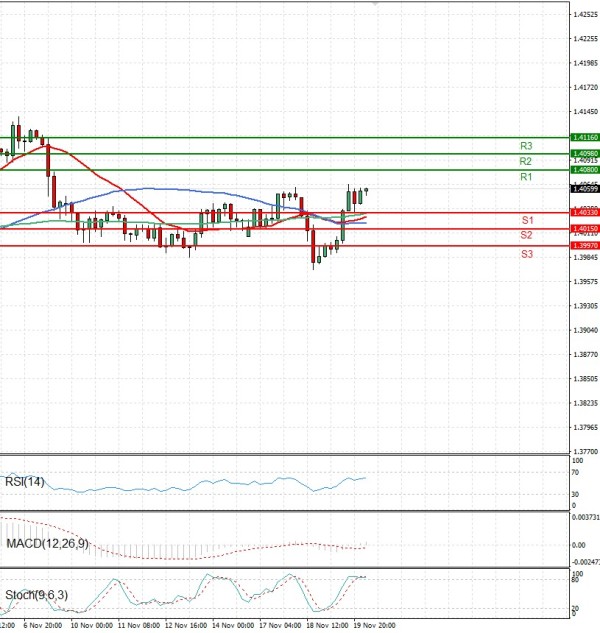Select the S2 support level label
The height and width of the screenshot is (633, 600).
[x=526, y=234]
